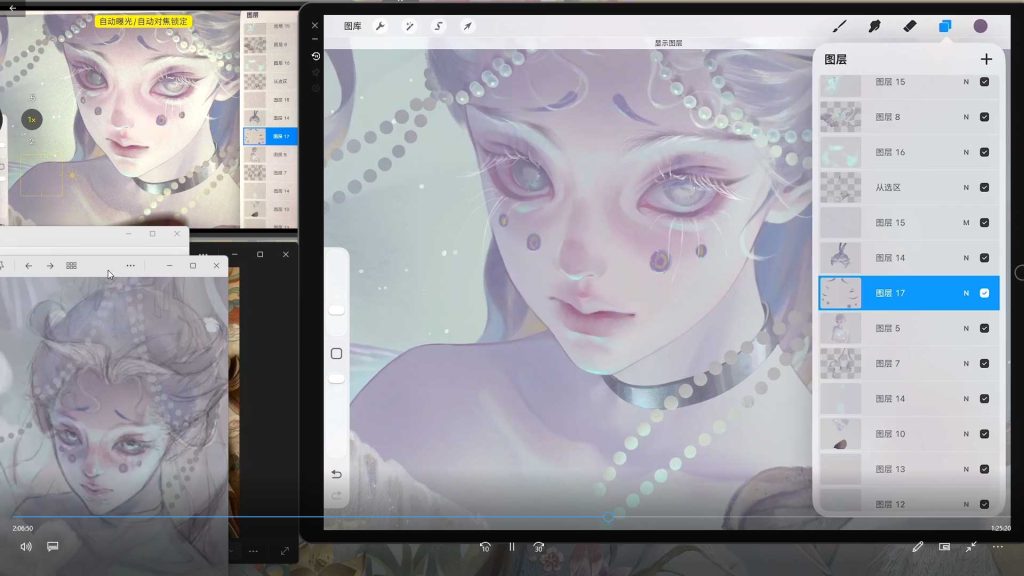Open the Adjustments magic wand menu
This screenshot has width=1024, height=576.
409,26
